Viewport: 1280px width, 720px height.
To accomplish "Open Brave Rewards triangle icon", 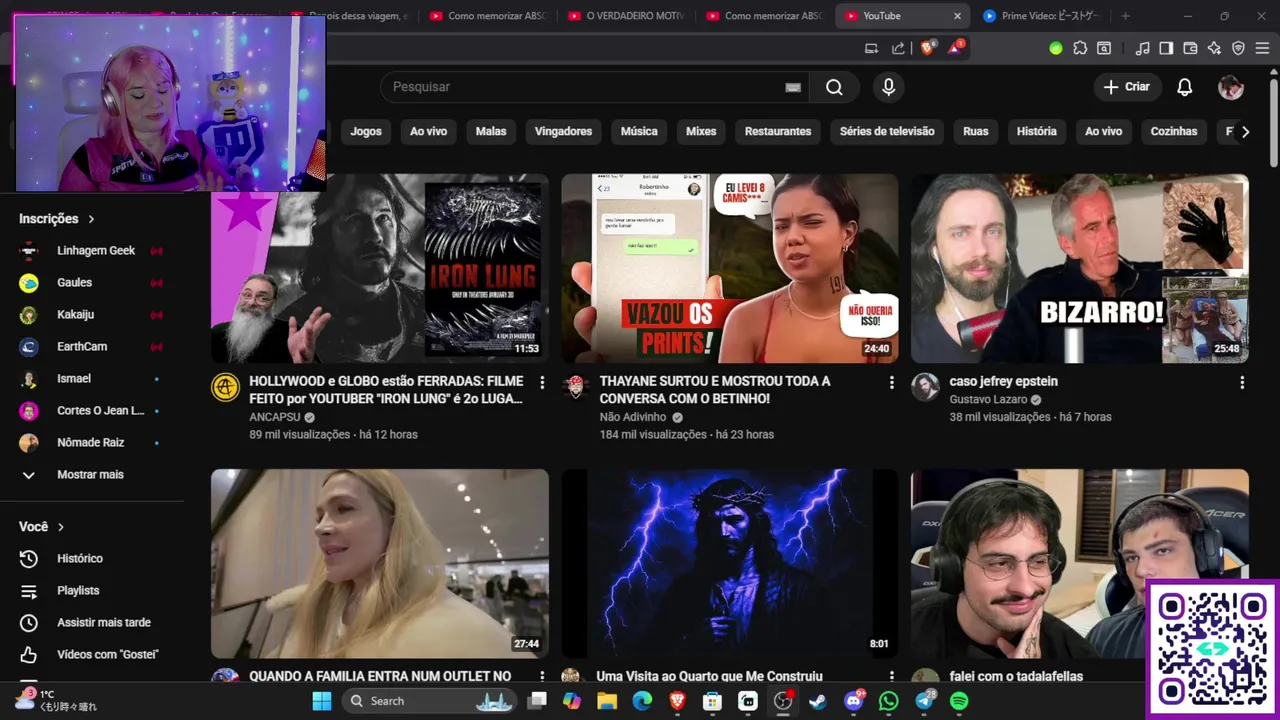I will (x=956, y=47).
